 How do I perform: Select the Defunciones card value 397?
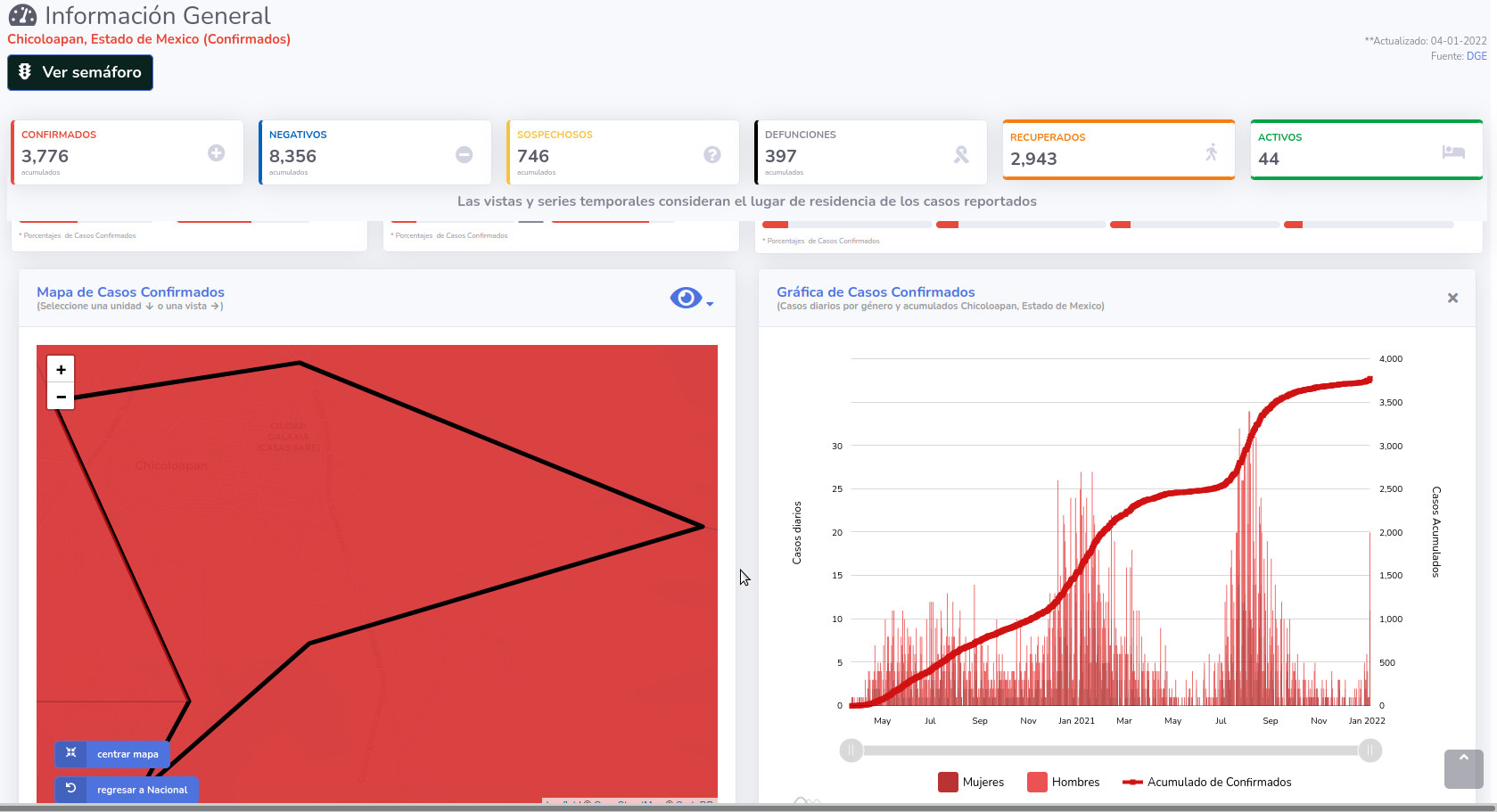click(x=781, y=156)
